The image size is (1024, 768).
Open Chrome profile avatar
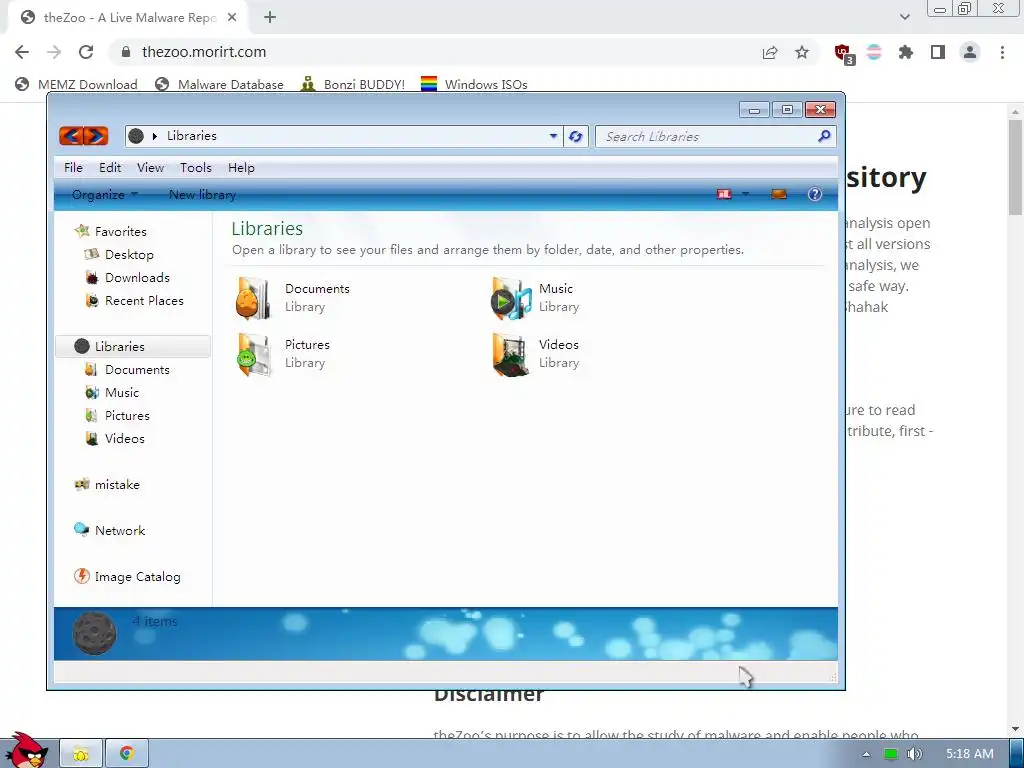coord(970,52)
